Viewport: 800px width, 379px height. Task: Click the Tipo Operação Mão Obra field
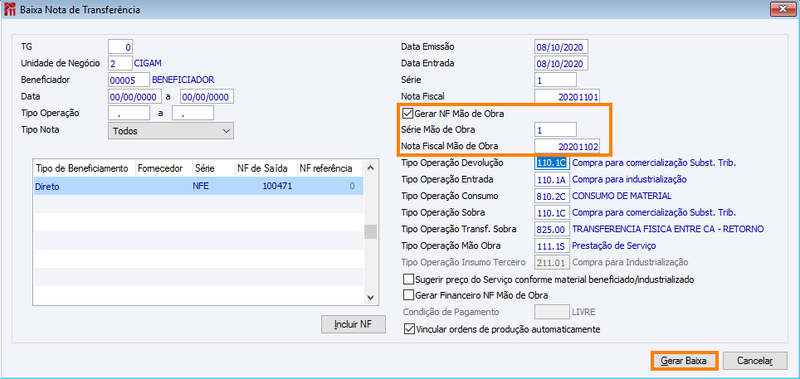[x=552, y=246]
